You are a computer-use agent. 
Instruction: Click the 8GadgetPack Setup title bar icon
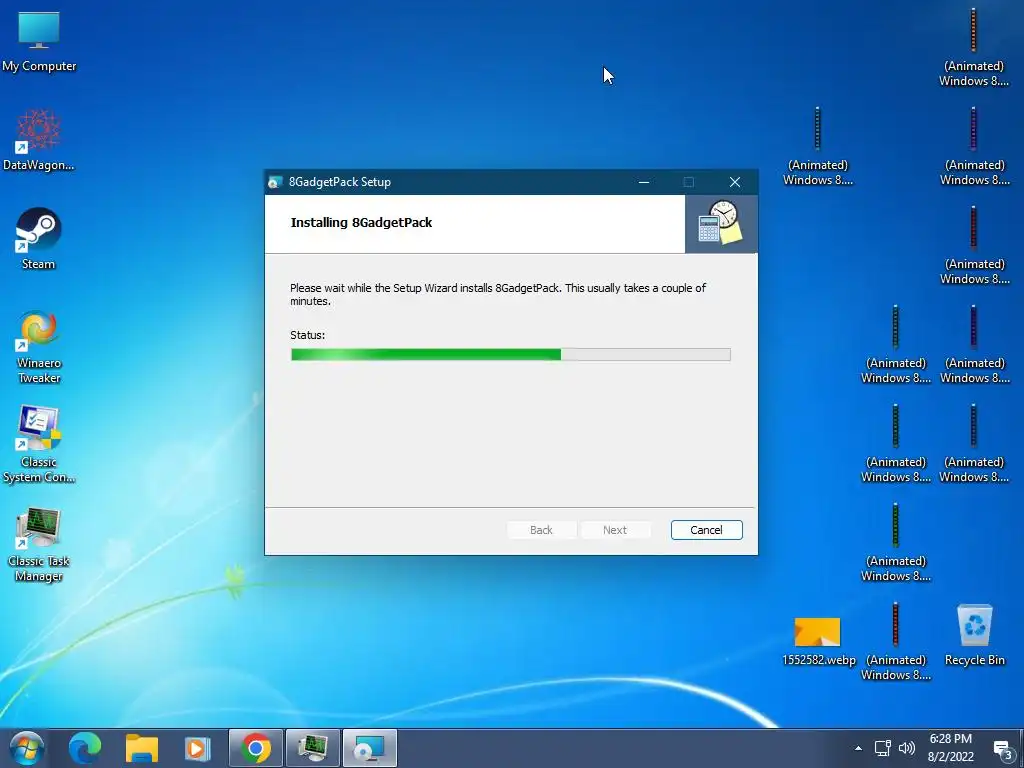point(275,182)
